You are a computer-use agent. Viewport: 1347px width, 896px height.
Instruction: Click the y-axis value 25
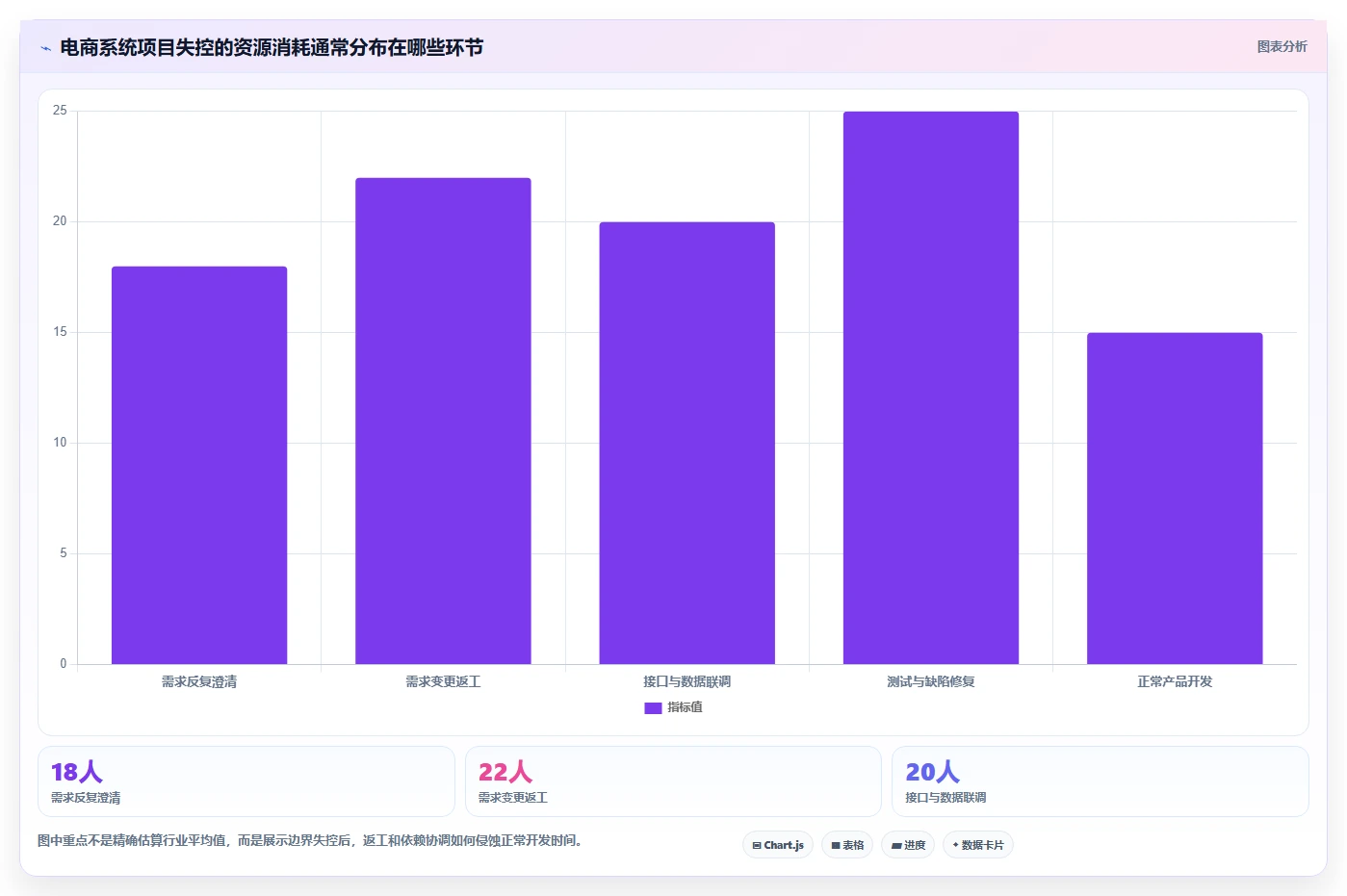[x=60, y=111]
